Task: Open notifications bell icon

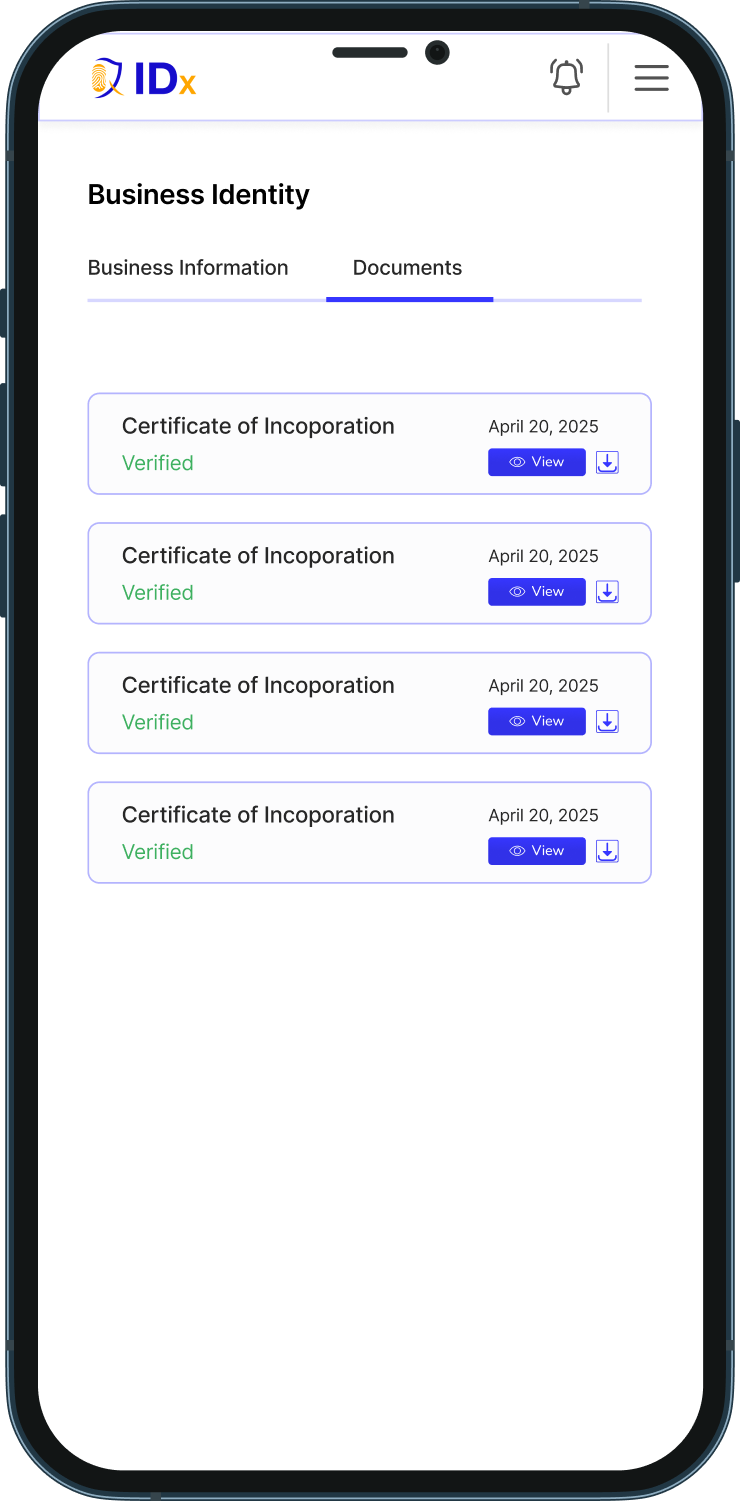Action: 566,77
